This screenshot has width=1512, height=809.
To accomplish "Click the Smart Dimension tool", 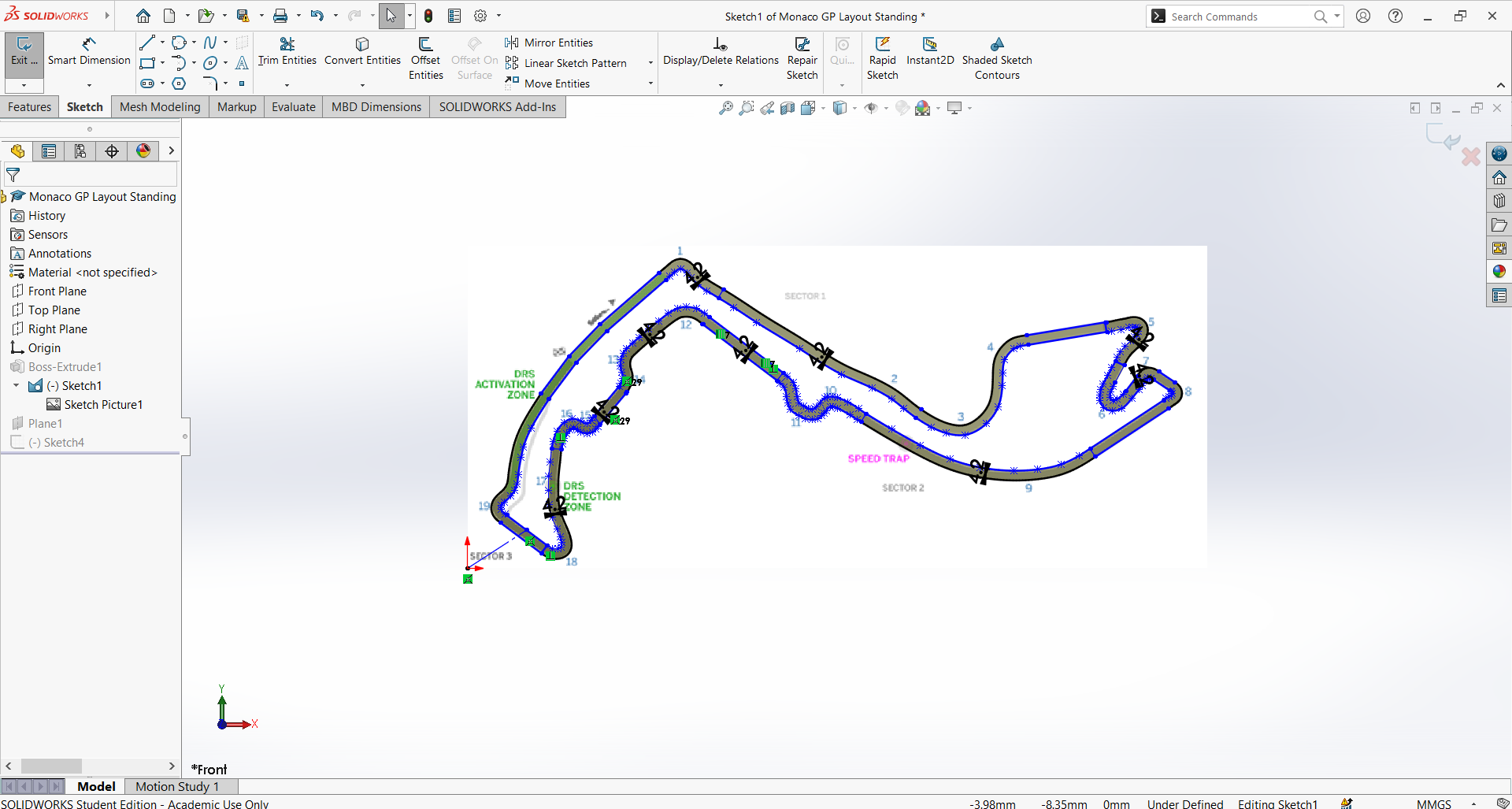I will [89, 51].
